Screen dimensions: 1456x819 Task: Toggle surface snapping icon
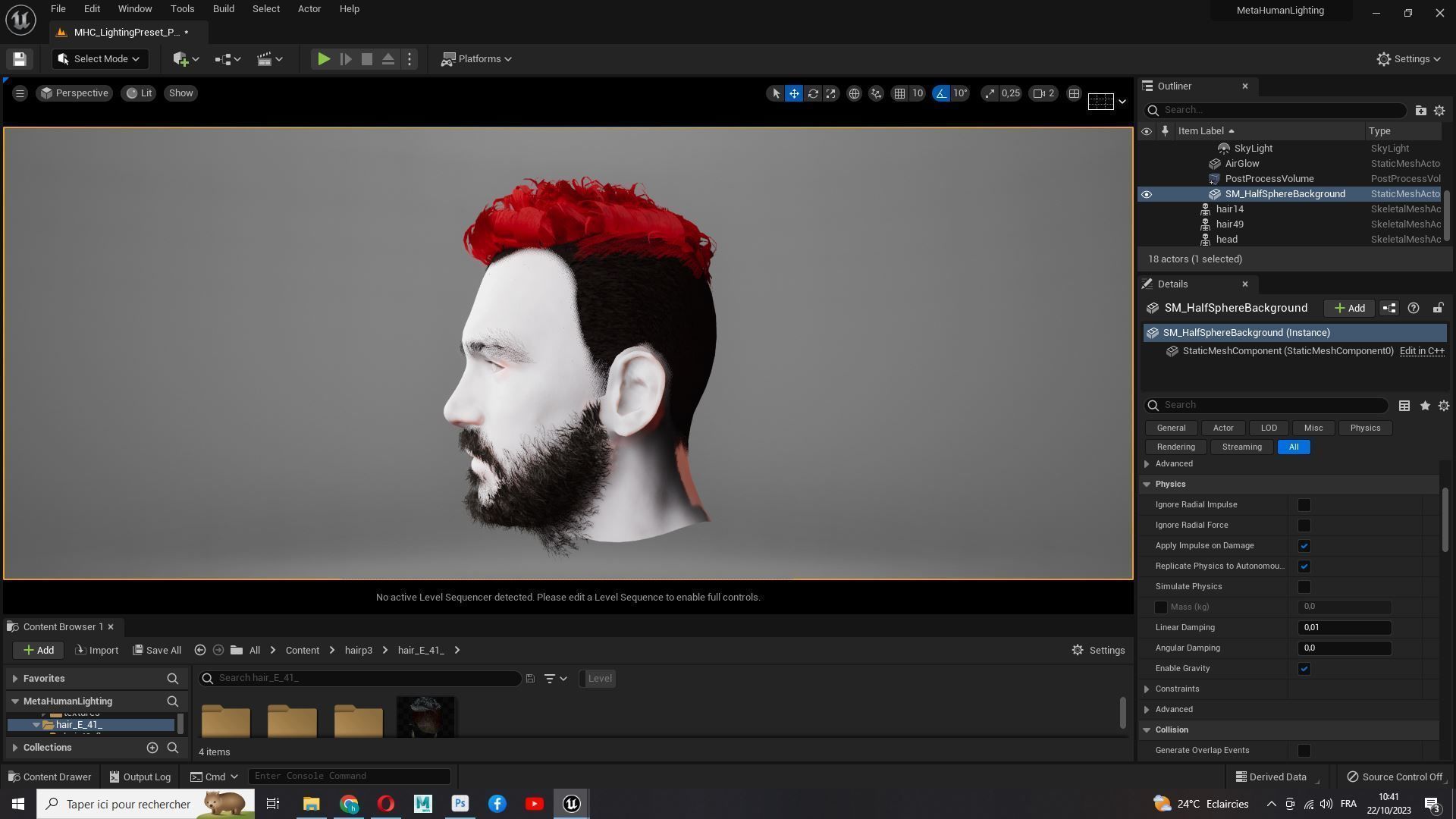tap(877, 93)
